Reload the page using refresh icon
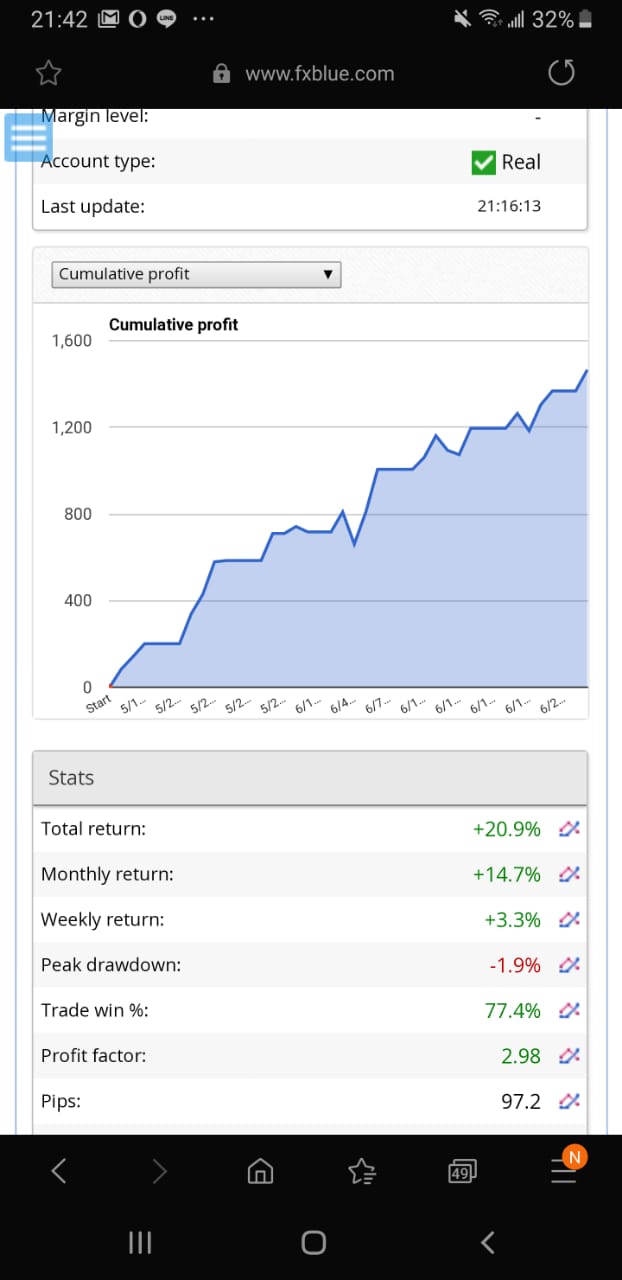The image size is (622, 1280). (x=562, y=73)
